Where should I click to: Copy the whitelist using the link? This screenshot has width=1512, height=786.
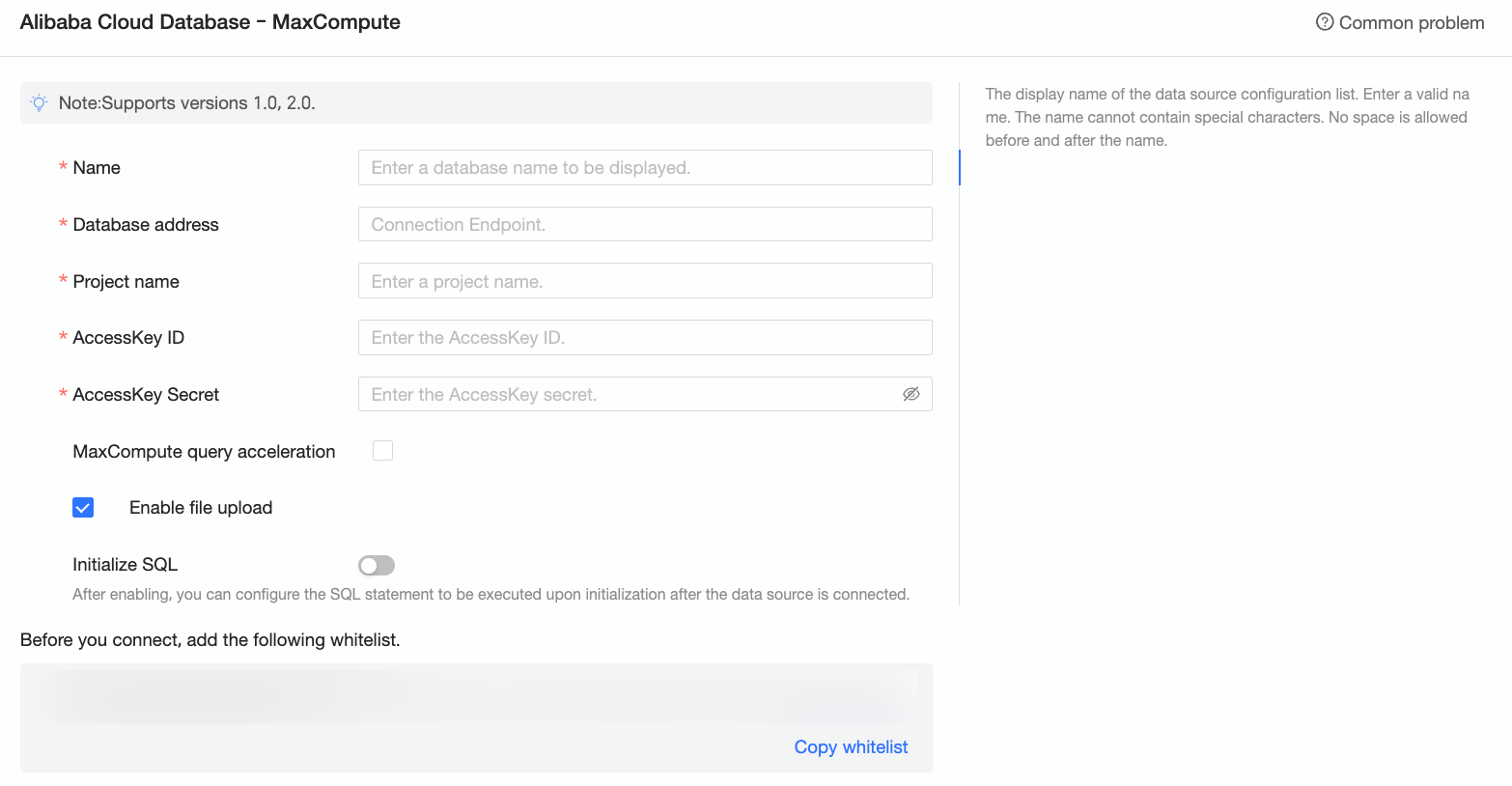coord(851,747)
